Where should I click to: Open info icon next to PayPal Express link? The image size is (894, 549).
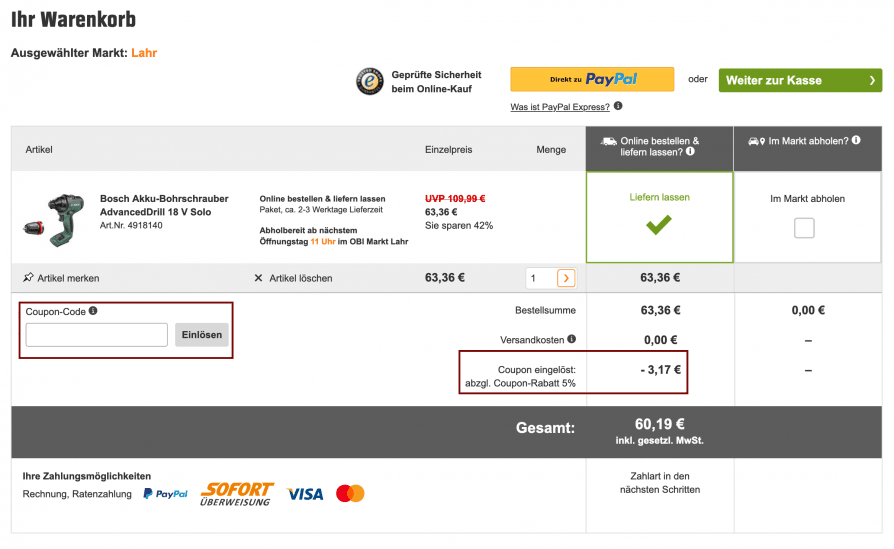click(618, 106)
